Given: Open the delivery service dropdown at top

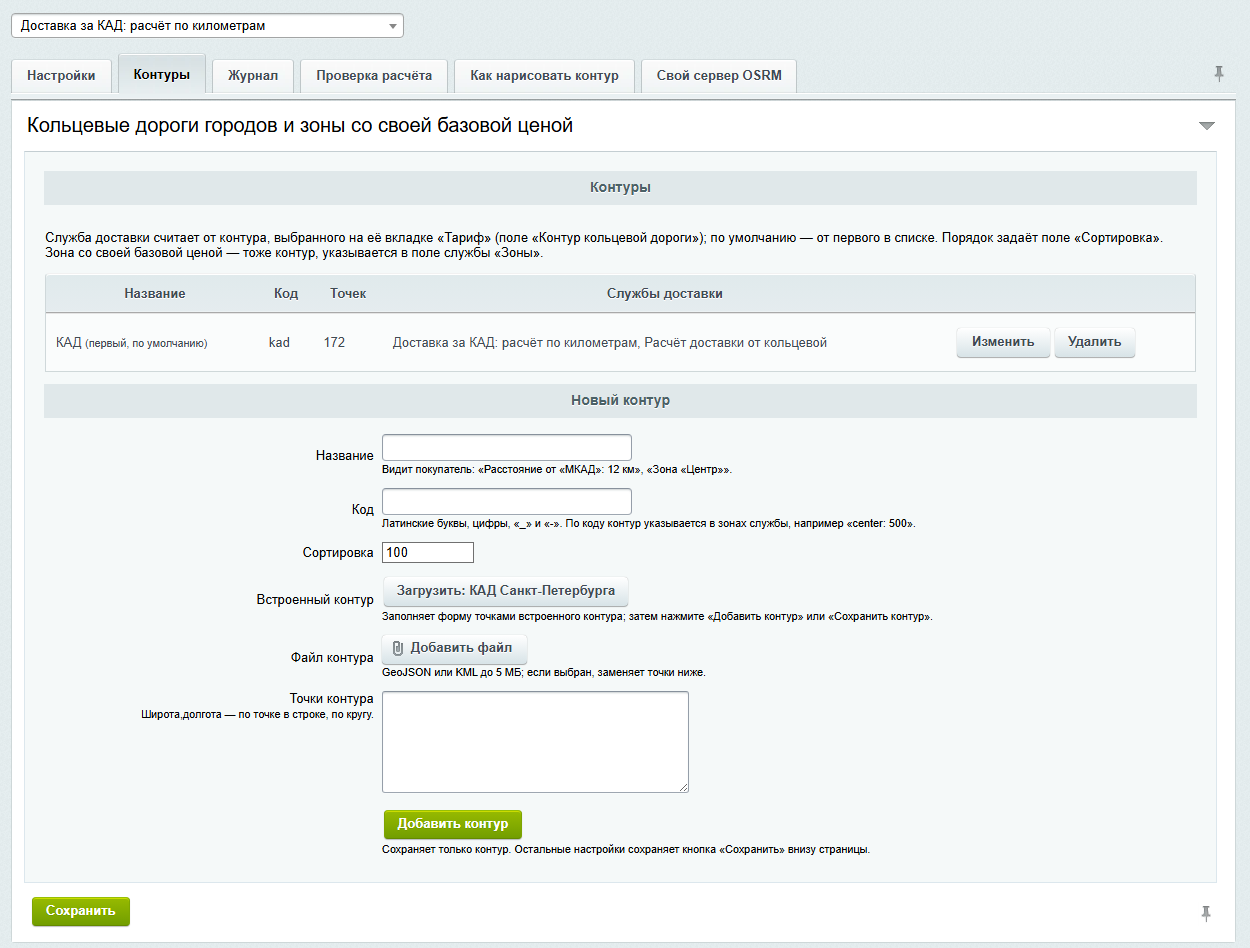Looking at the screenshot, I should pos(208,25).
